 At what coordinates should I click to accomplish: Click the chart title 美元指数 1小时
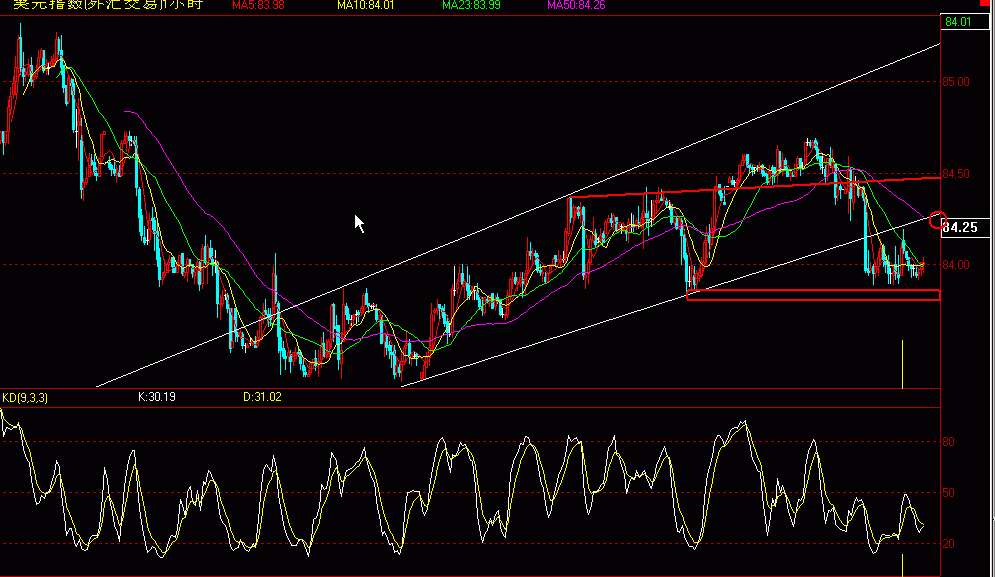click(108, 5)
